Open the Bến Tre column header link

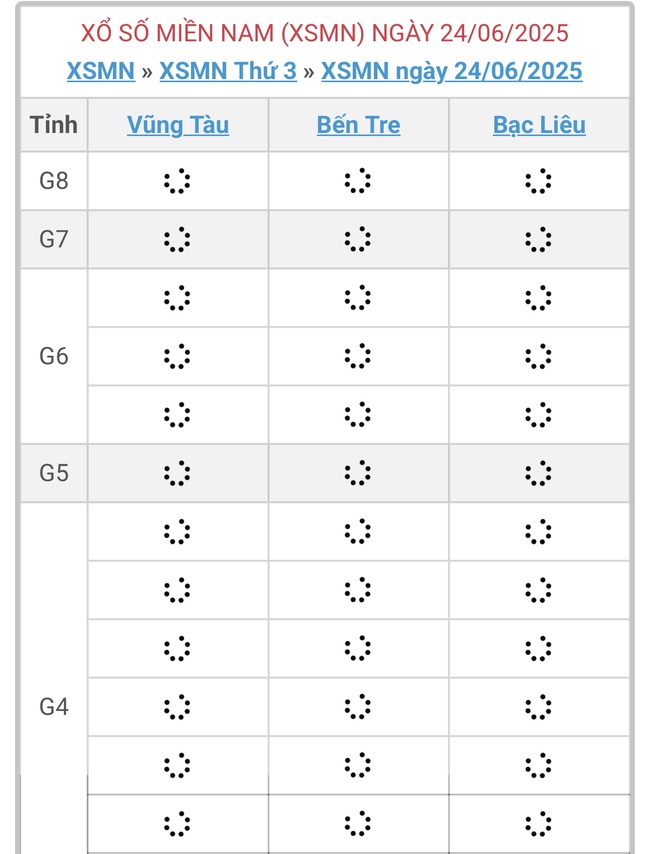pyautogui.click(x=358, y=125)
